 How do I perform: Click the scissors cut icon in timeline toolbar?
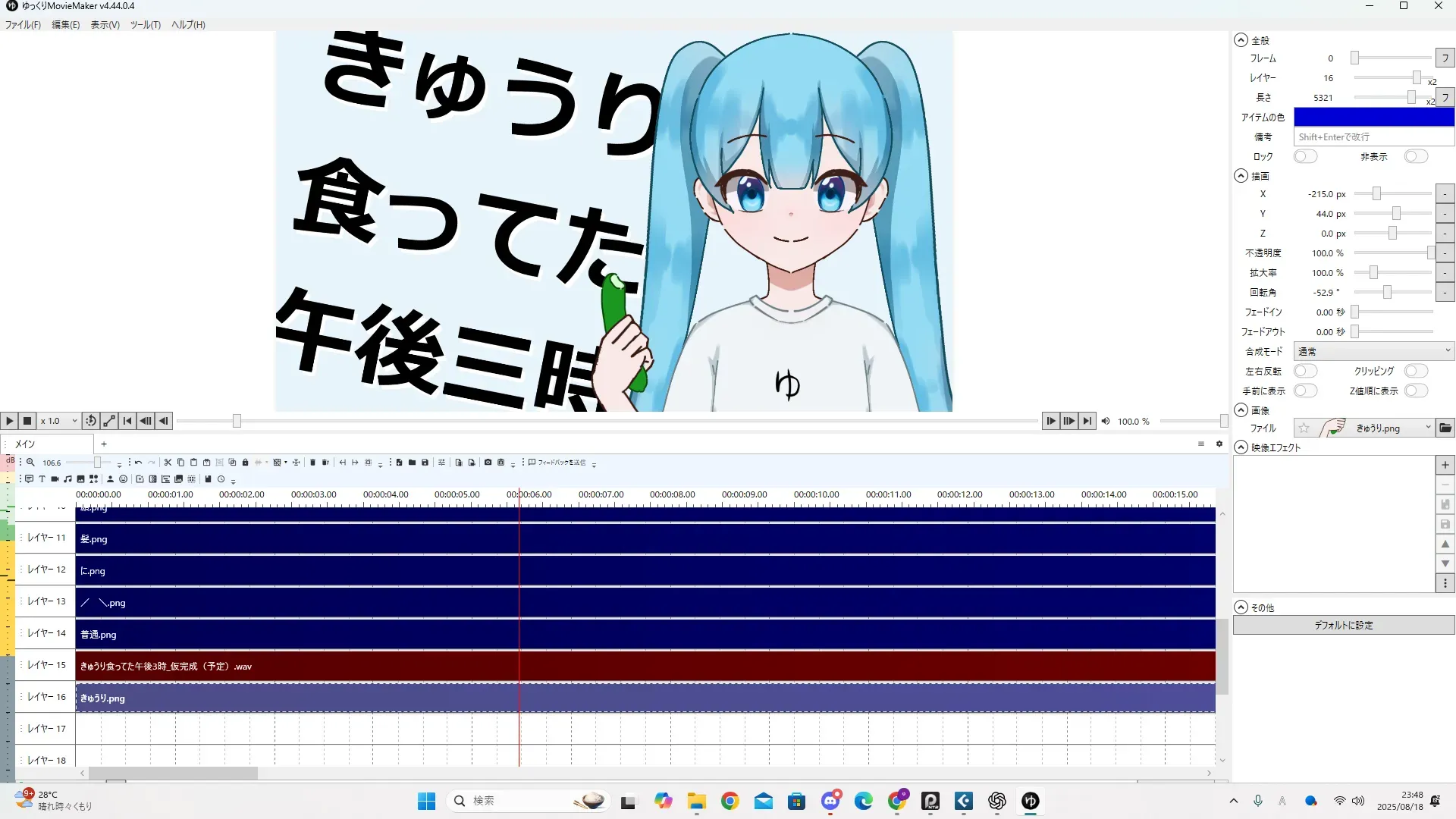168,463
